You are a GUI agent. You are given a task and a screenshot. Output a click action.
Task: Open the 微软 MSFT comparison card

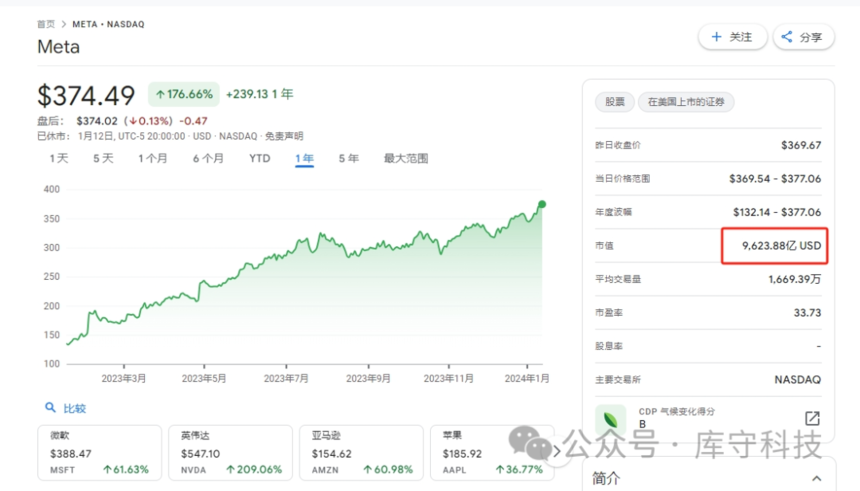pos(99,453)
